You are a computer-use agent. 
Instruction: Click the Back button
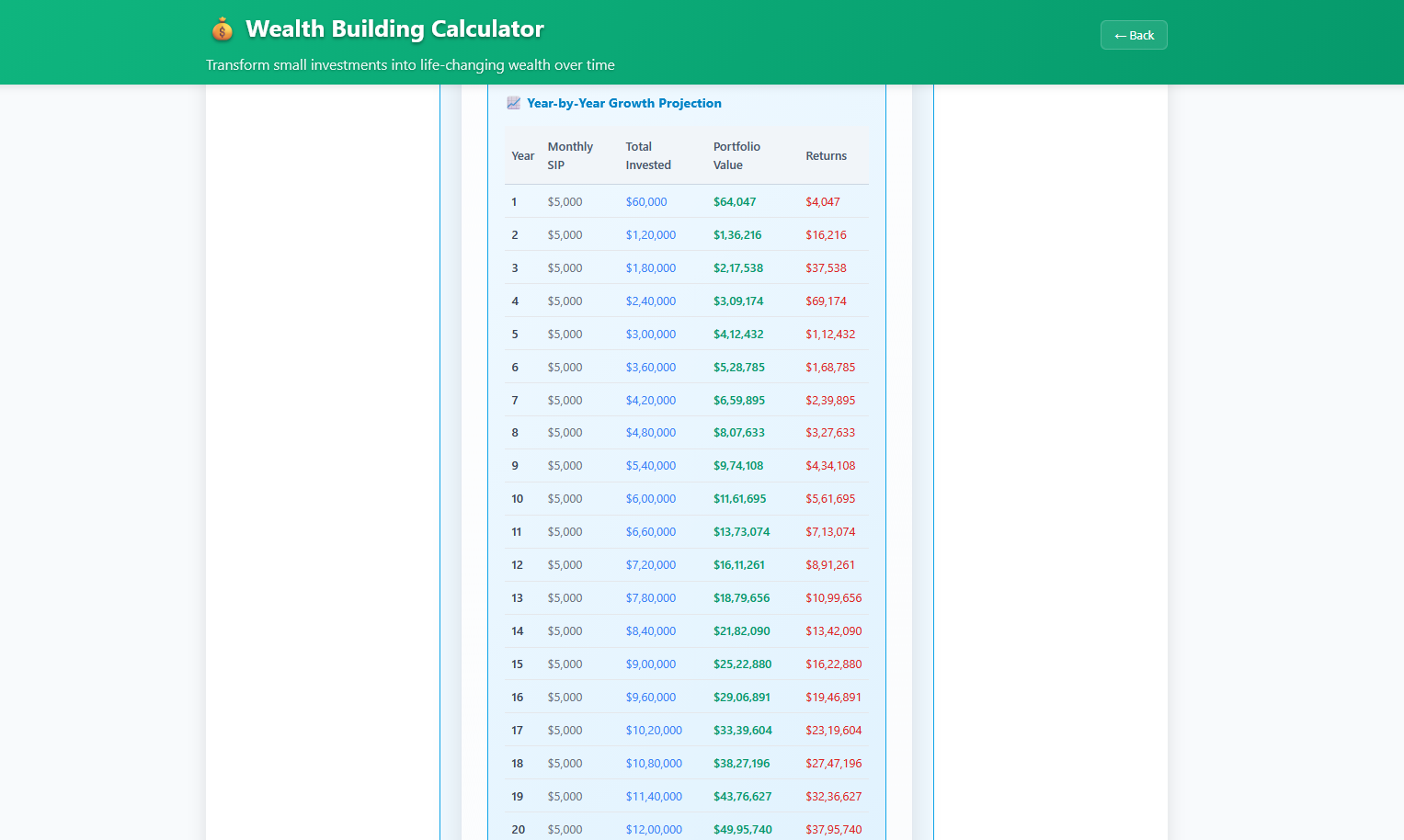(1134, 35)
